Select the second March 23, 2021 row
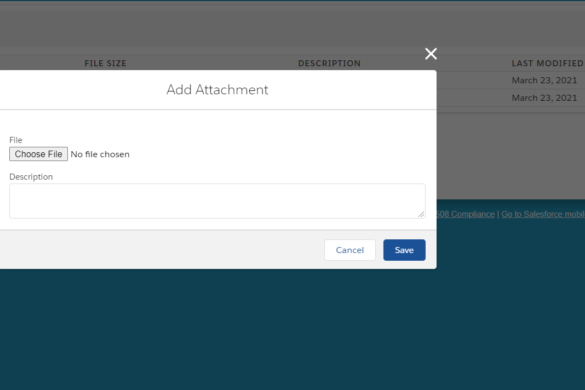Screen dimensions: 585x390 [x=544, y=98]
